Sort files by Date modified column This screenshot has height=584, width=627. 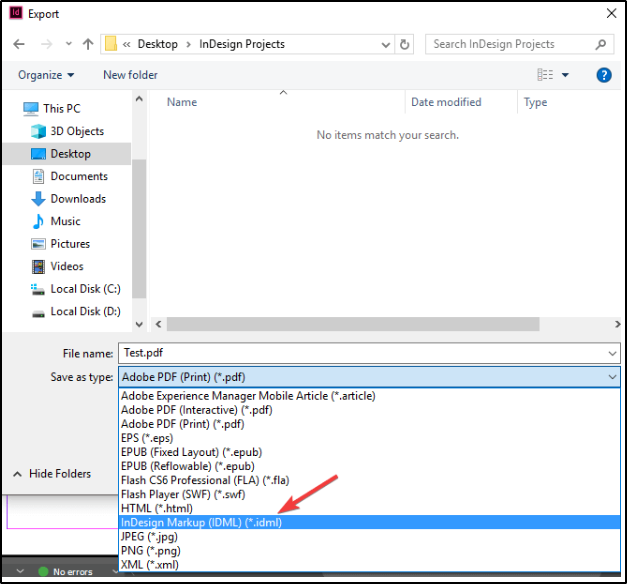(446, 102)
